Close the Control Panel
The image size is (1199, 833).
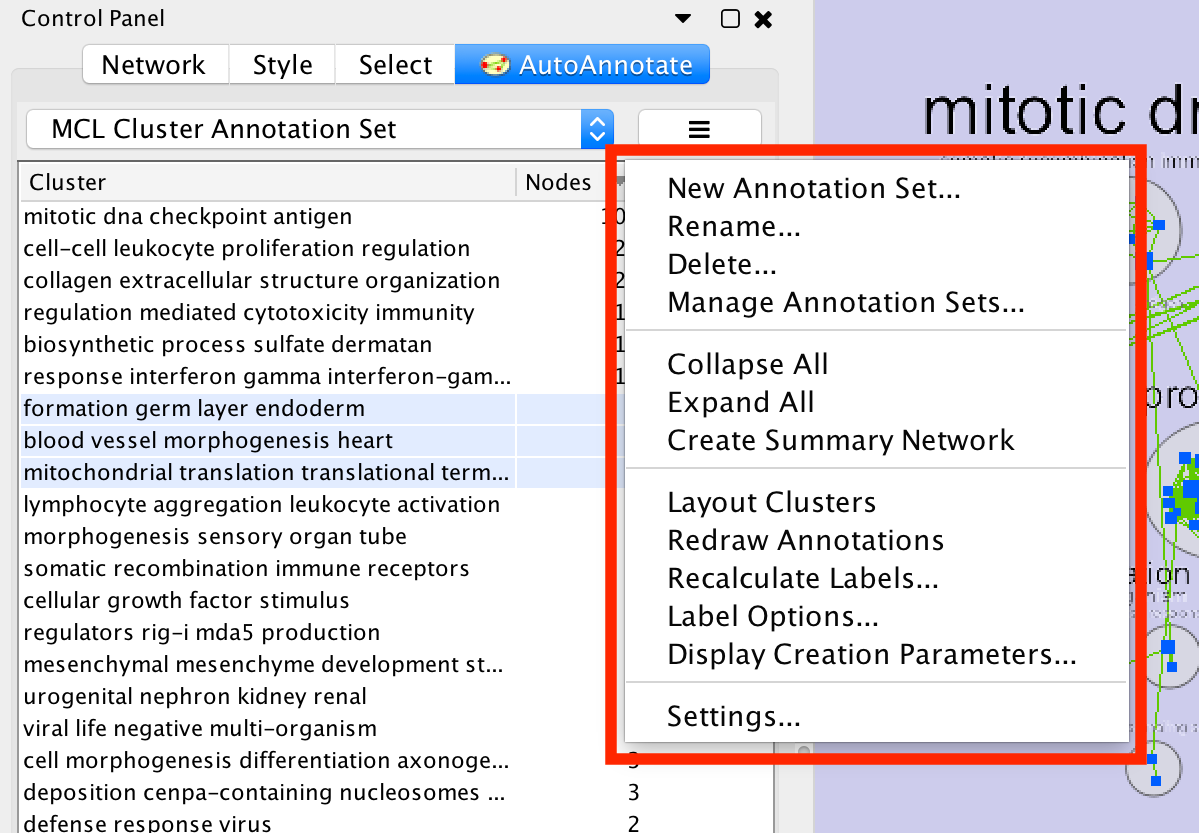[762, 19]
